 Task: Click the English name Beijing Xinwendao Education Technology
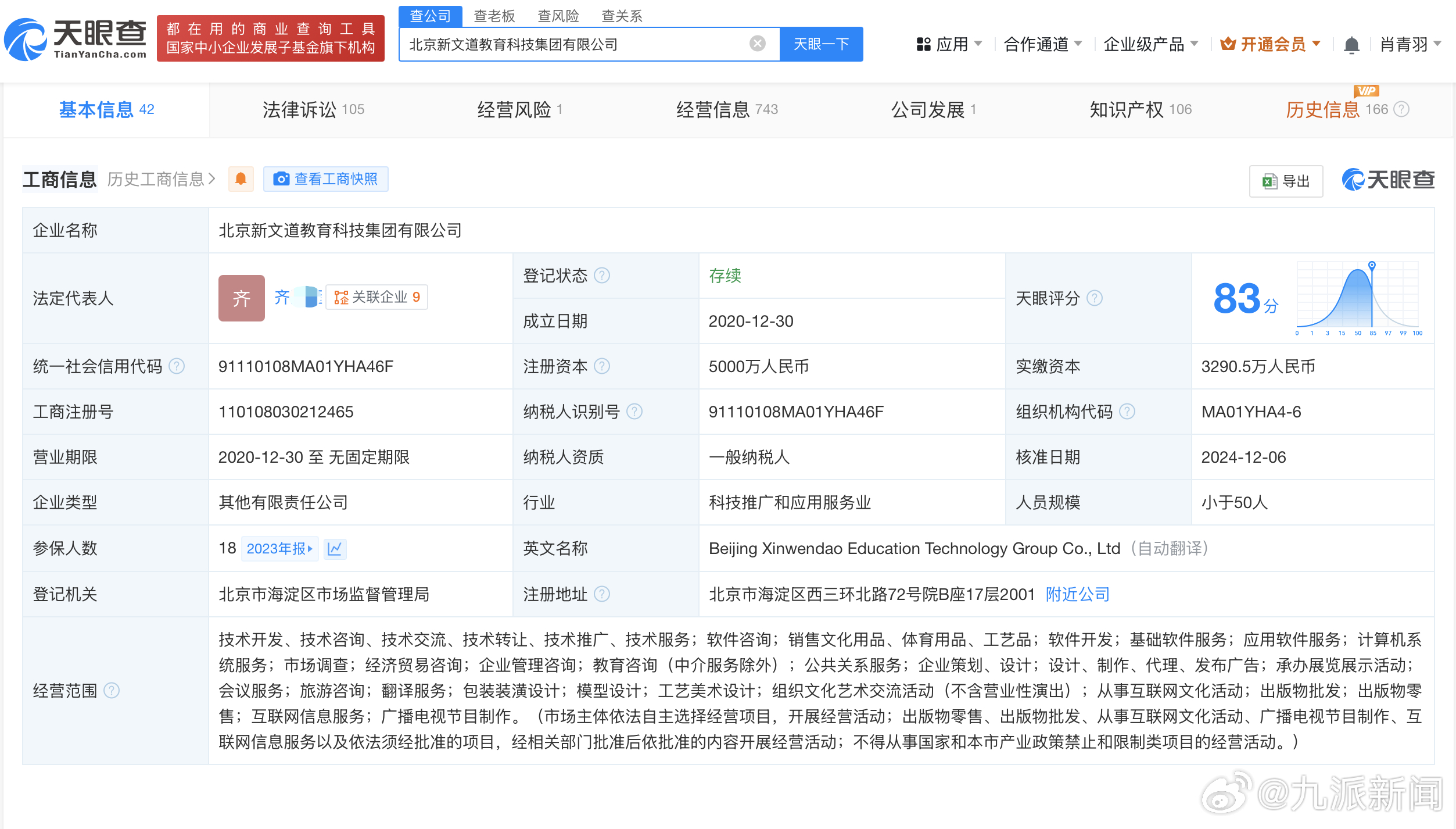pyautogui.click(x=915, y=548)
